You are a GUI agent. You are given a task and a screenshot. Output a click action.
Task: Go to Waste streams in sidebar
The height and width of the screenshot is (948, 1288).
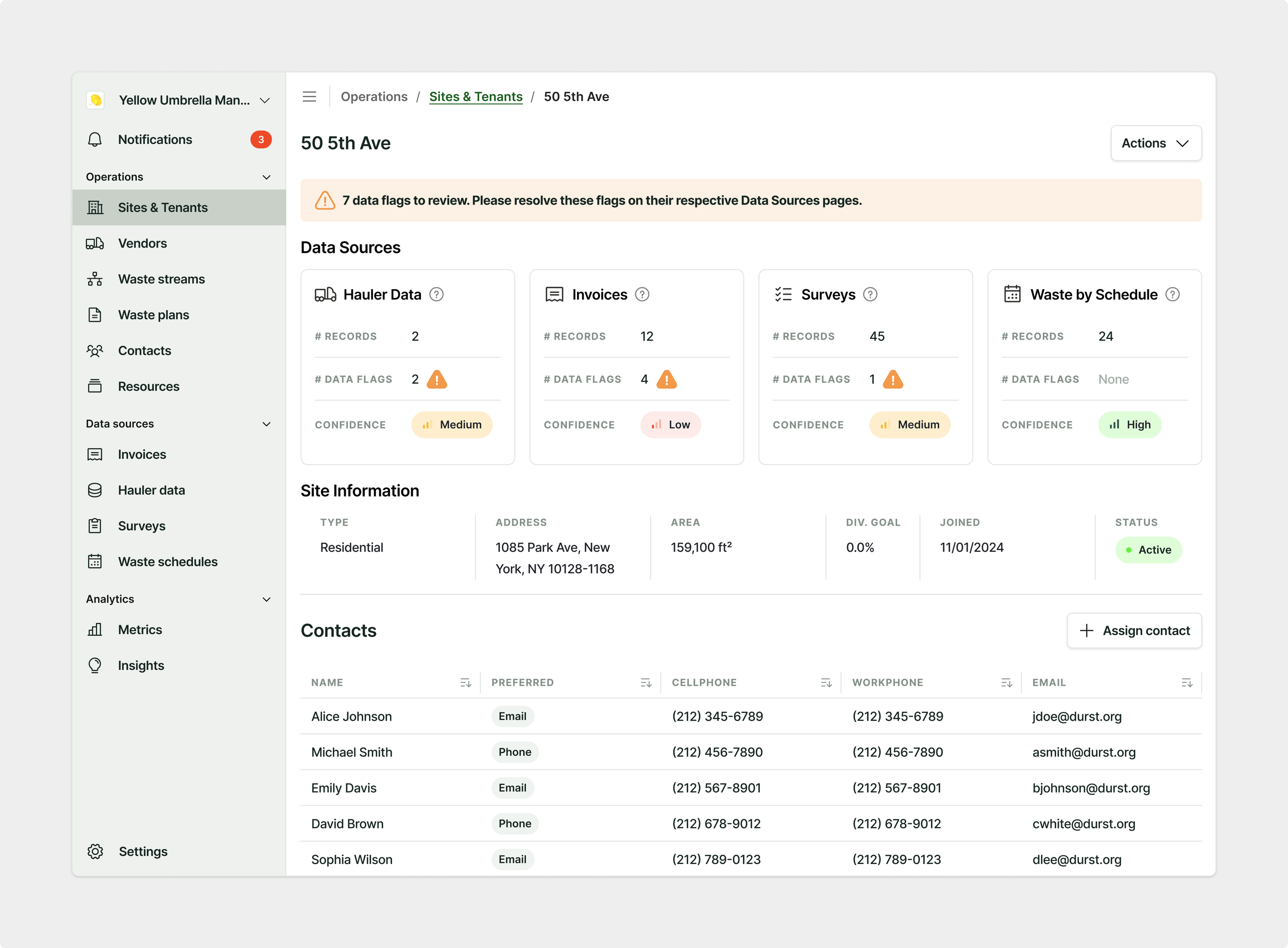coord(161,279)
